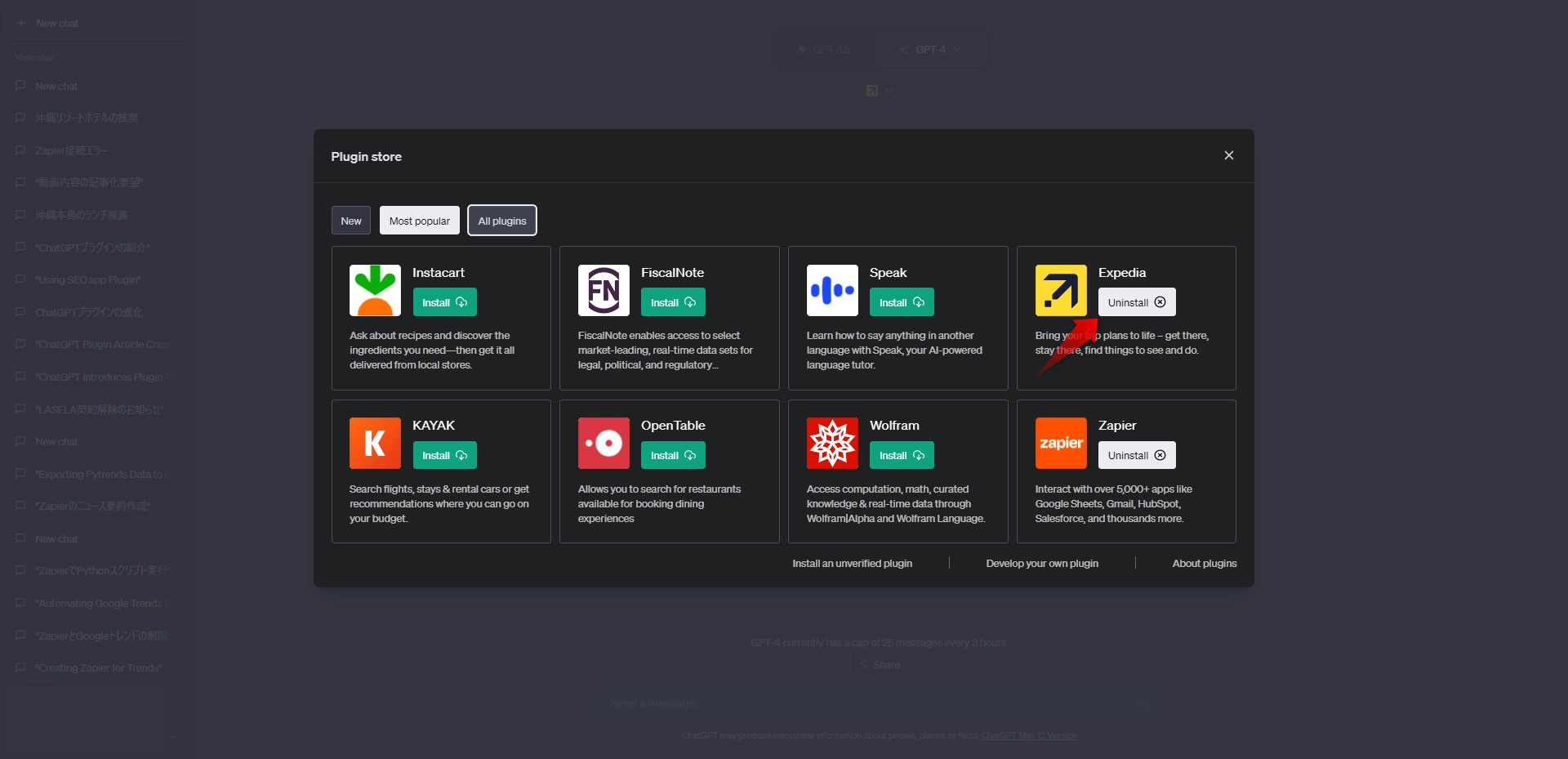
Task: Install the Wolfram plugin
Action: tap(902, 455)
